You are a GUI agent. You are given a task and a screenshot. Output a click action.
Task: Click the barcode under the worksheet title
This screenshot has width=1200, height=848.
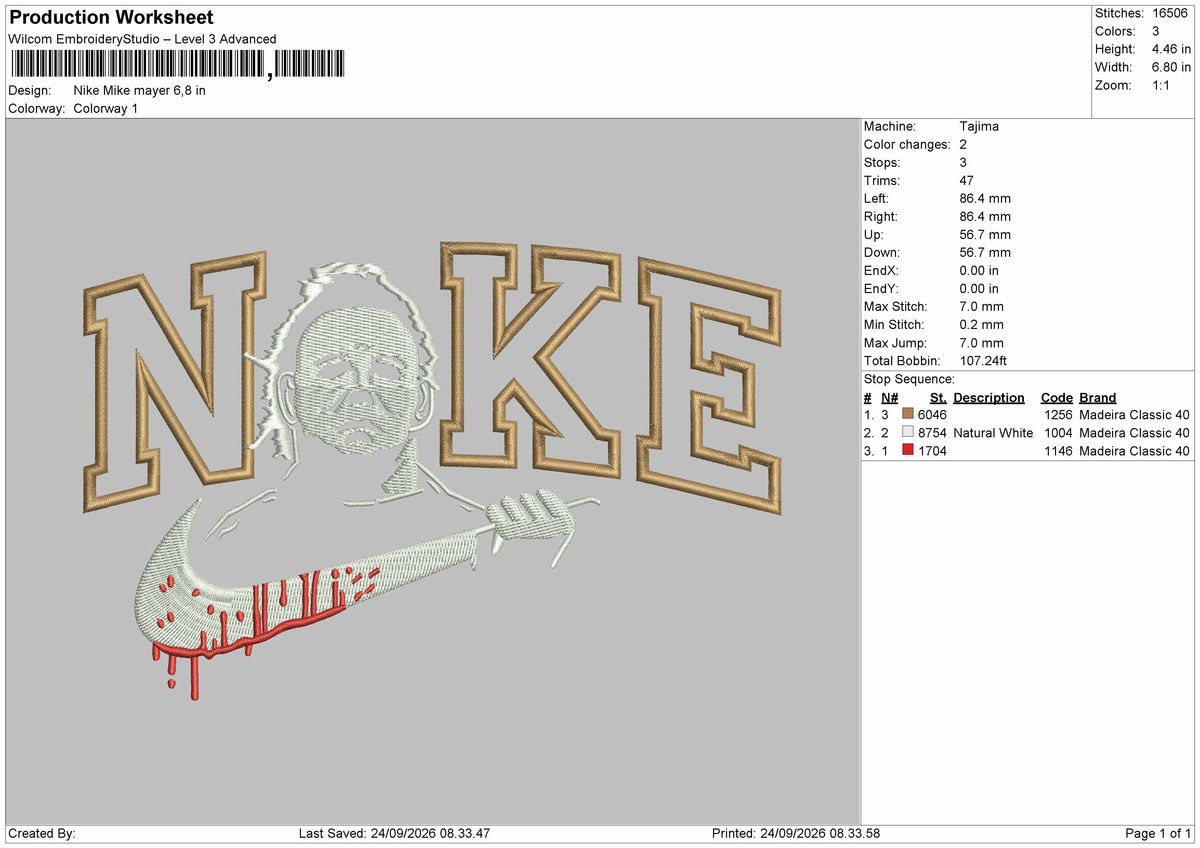177,64
